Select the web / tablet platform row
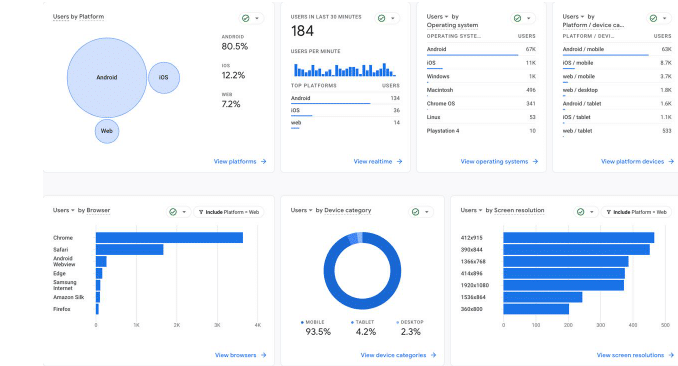 (617, 131)
